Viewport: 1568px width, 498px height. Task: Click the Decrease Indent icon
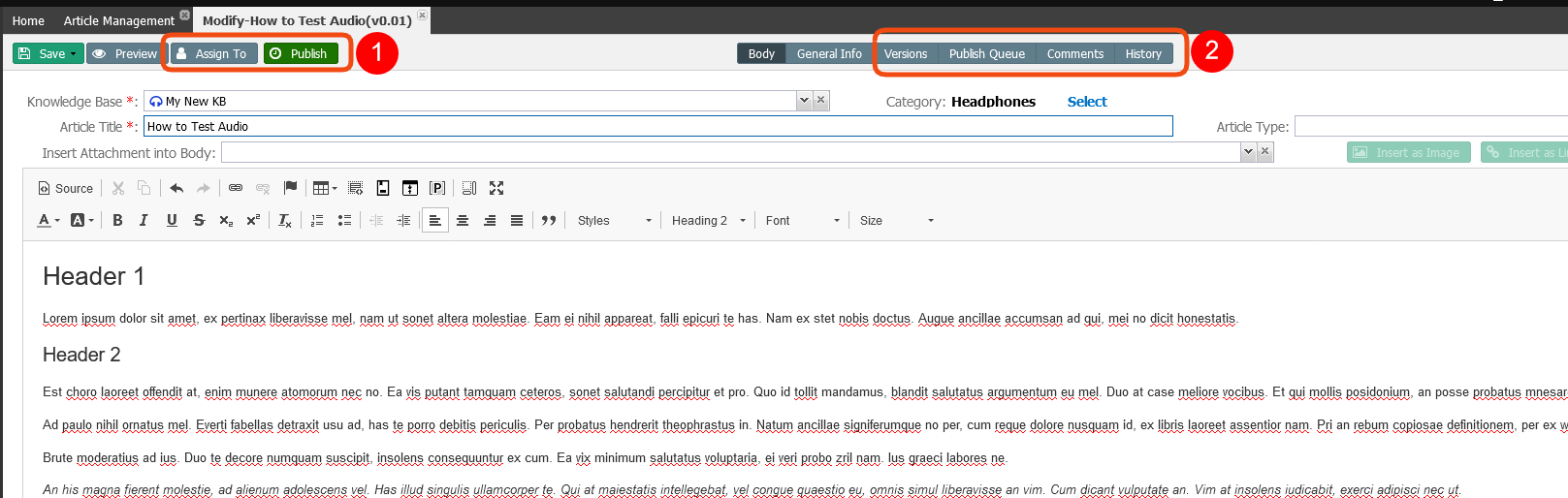point(376,220)
